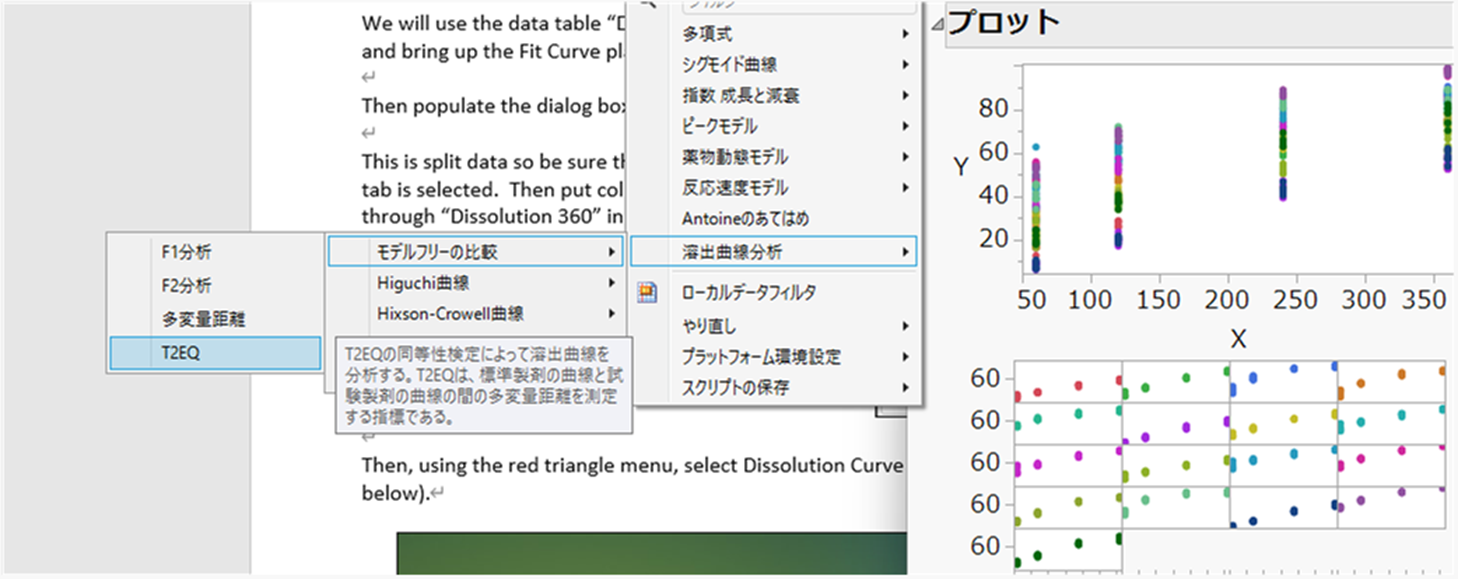Open the 指数 成長と減衰 submenu
Image resolution: width=1458 pixels, height=579 pixels.
point(774,96)
